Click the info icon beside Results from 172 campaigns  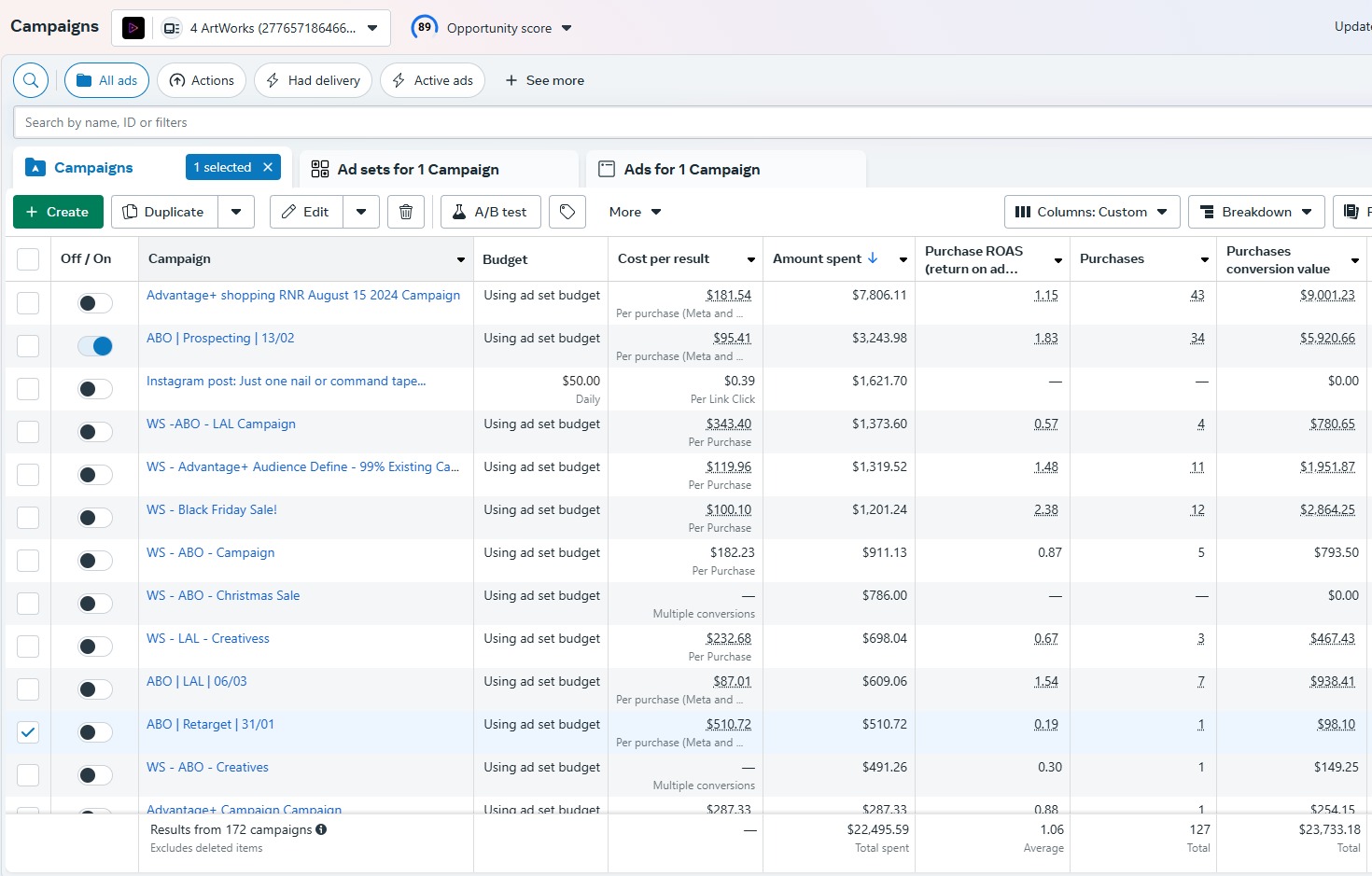pyautogui.click(x=321, y=829)
